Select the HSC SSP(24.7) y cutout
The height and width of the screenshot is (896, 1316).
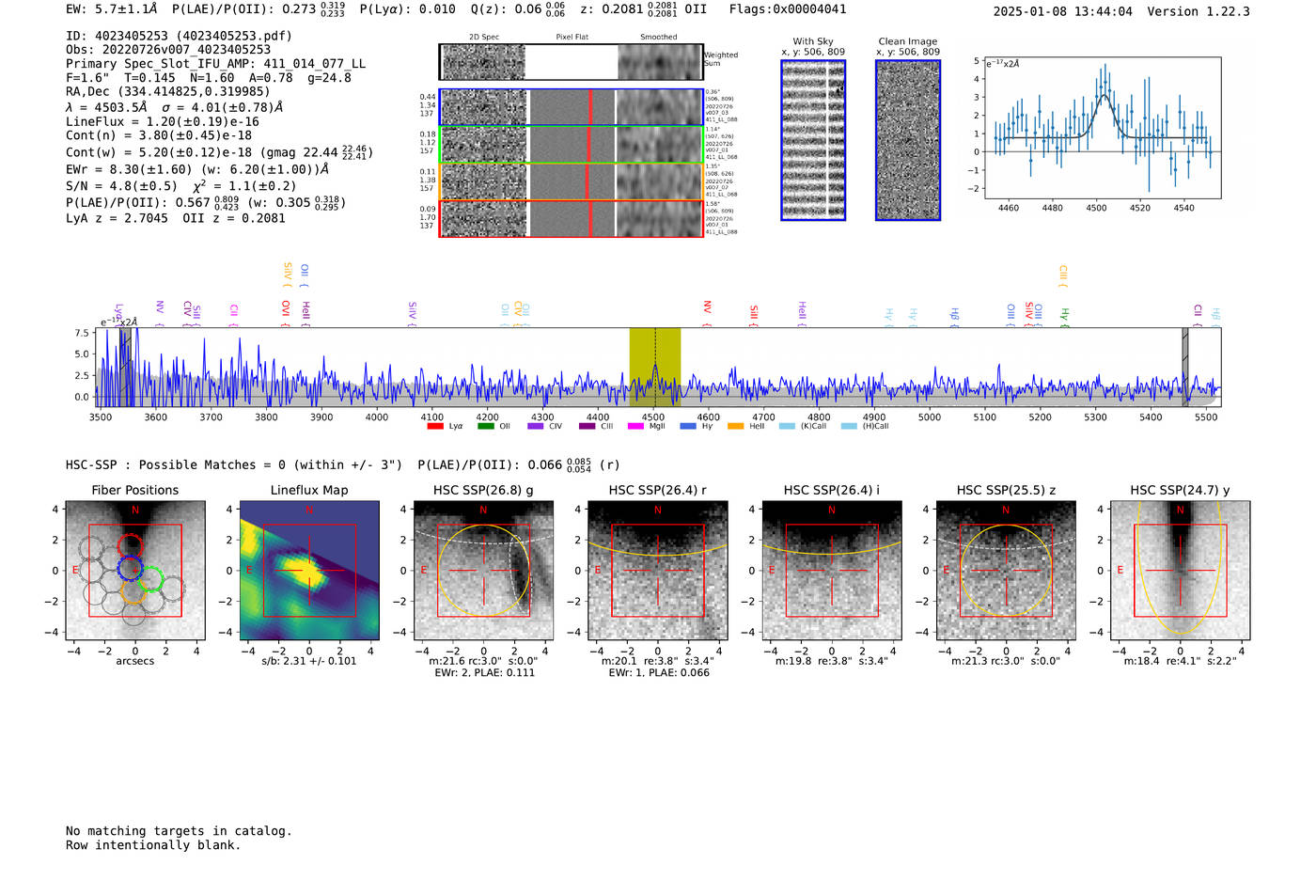coord(1180,571)
